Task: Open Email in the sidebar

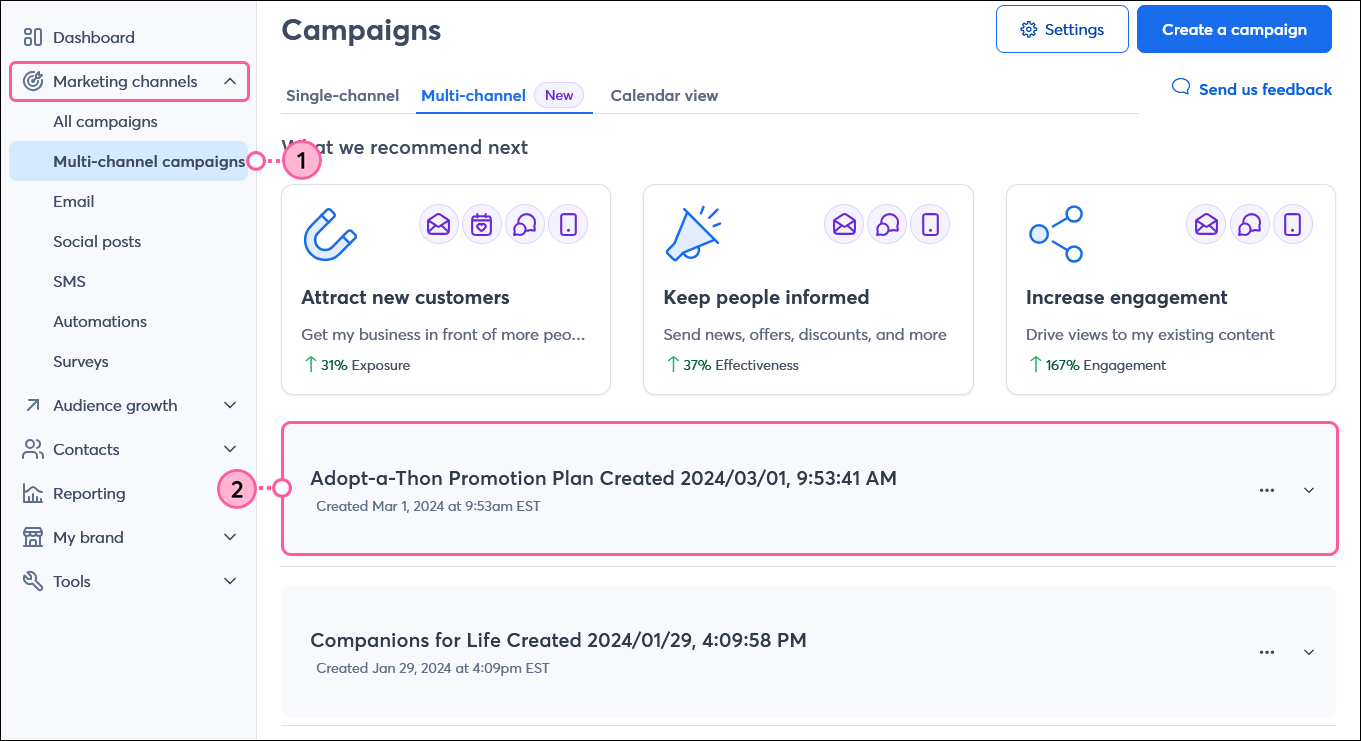Action: pyautogui.click(x=74, y=201)
